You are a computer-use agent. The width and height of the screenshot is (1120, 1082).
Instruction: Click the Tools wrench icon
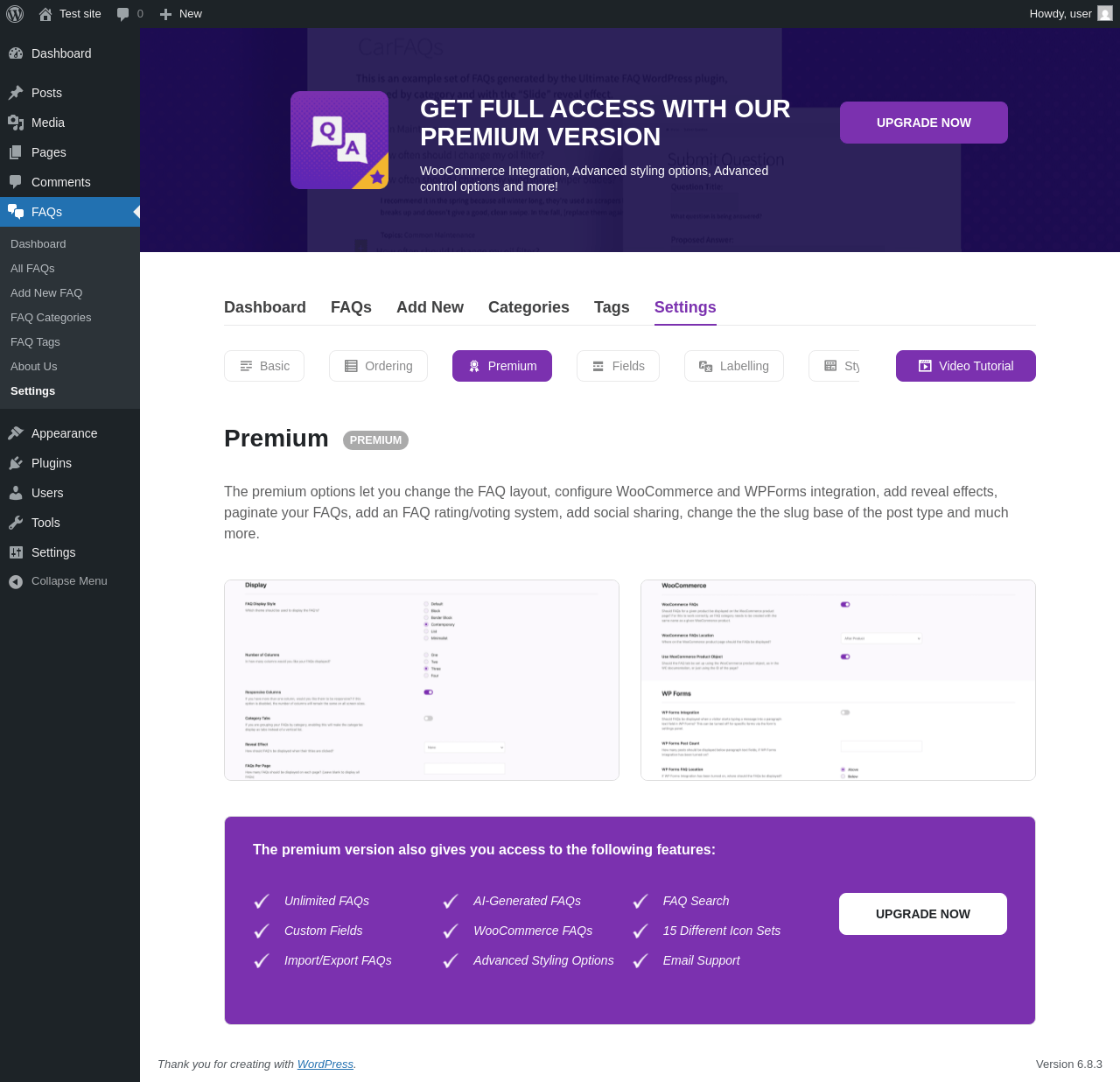tap(16, 523)
